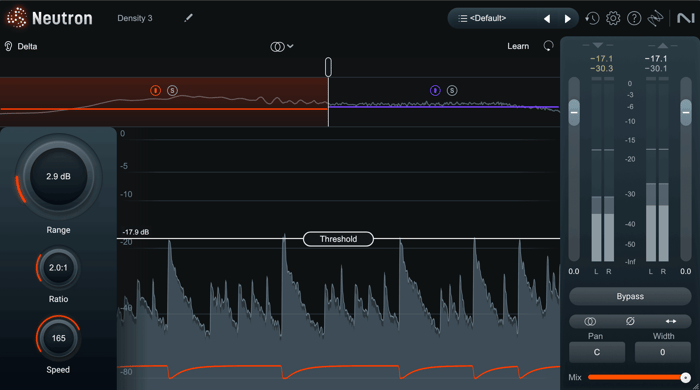The width and height of the screenshot is (700, 390).
Task: Click the input meter down-triangle icon
Action: (598, 45)
